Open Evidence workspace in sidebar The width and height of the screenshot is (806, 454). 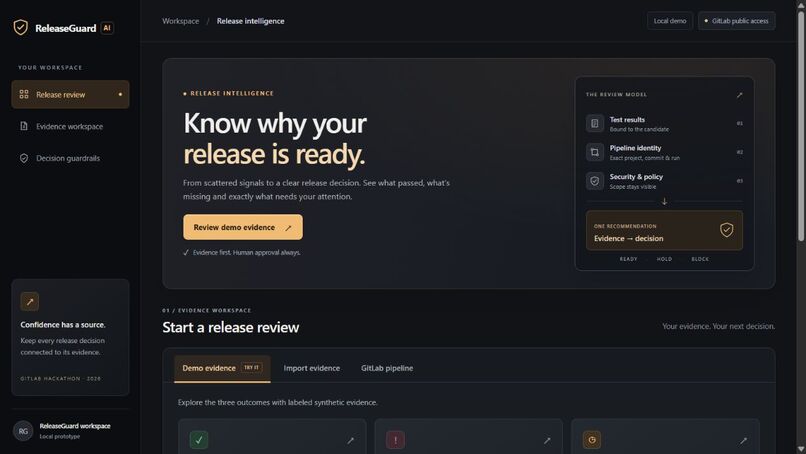click(70, 126)
